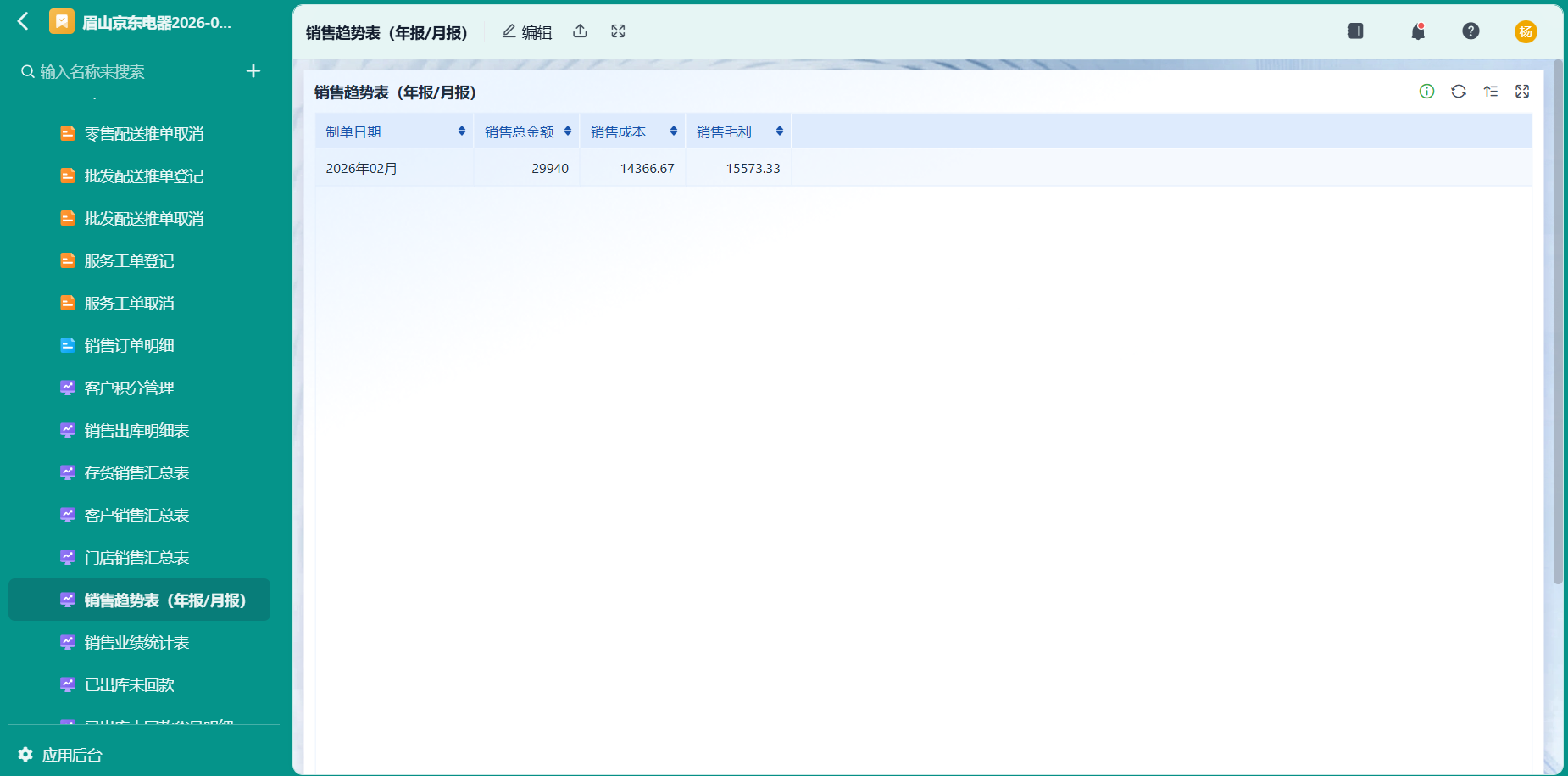Open the notification bell
This screenshot has width=1568, height=776.
point(1418,31)
